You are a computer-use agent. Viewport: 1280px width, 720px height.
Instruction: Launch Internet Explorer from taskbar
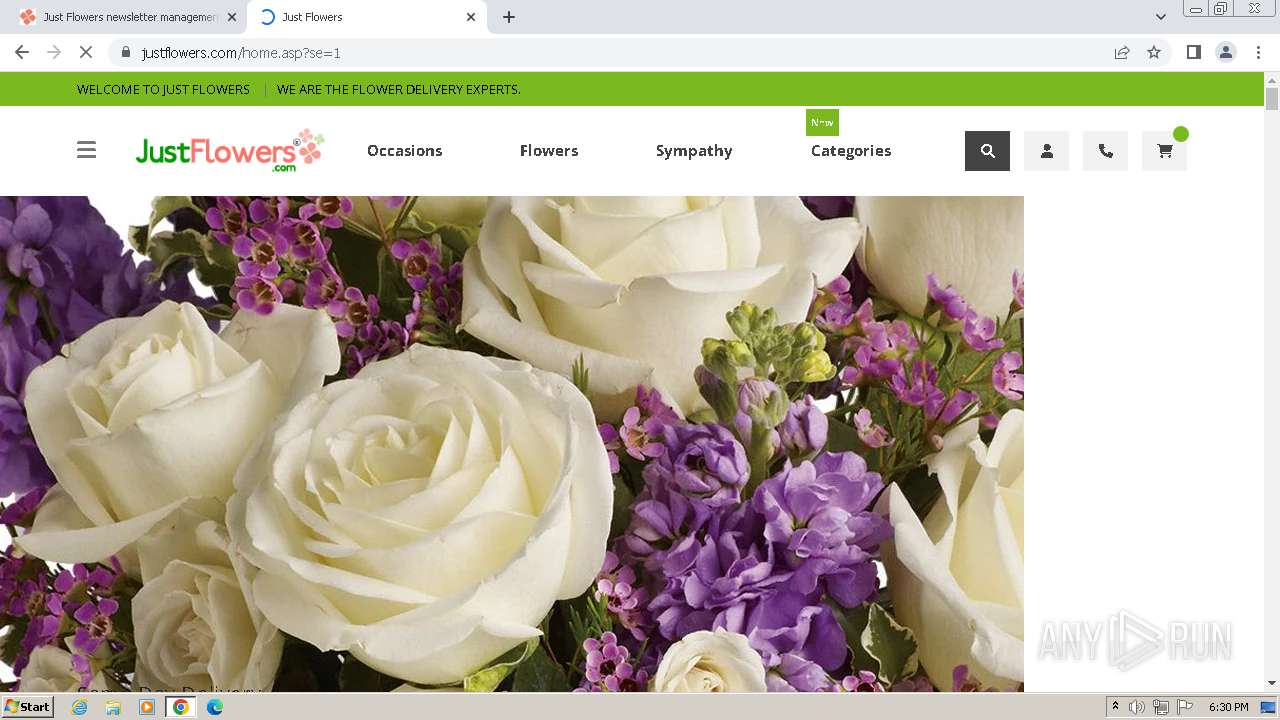(79, 707)
